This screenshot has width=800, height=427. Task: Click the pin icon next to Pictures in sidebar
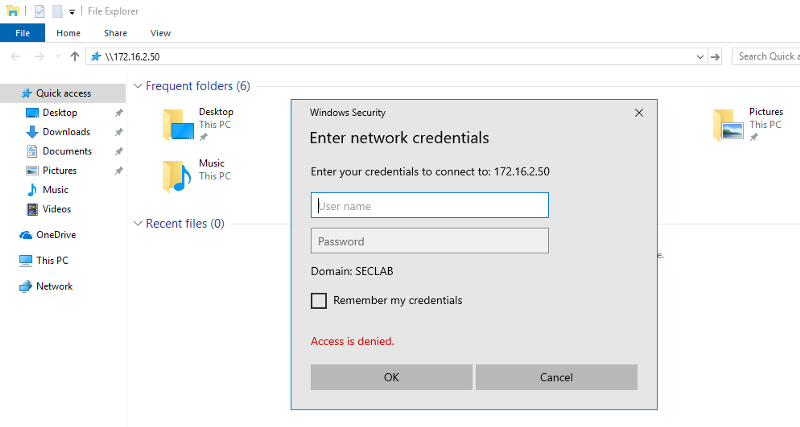pyautogui.click(x=118, y=171)
